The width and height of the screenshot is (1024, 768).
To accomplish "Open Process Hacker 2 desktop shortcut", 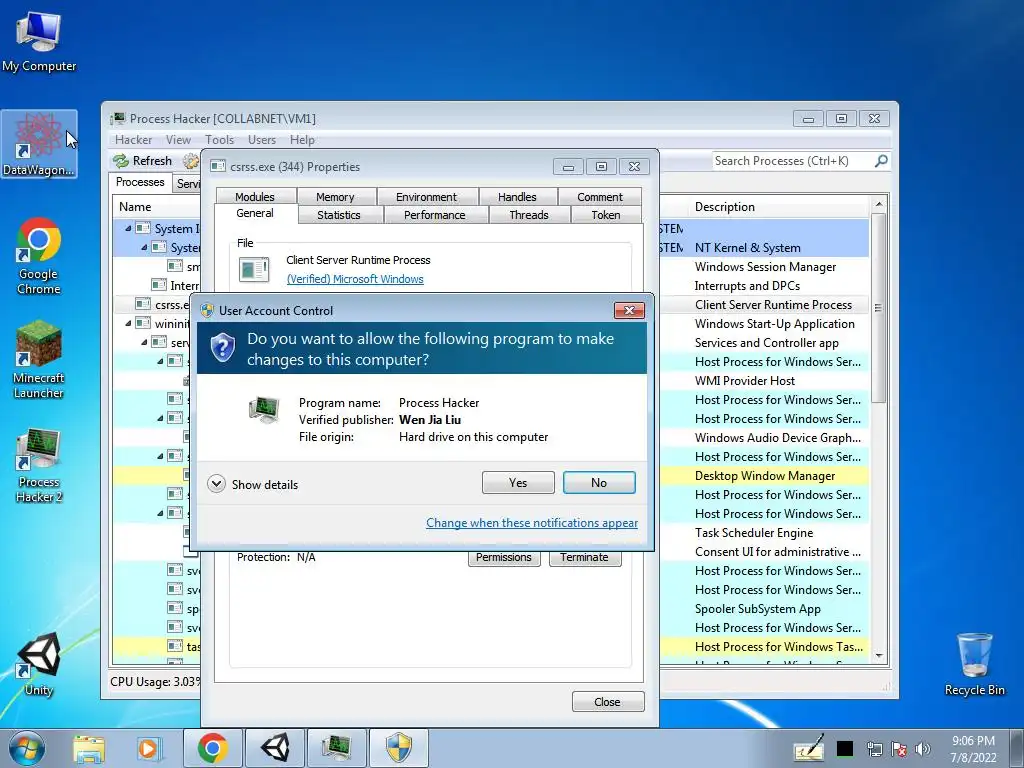I will pyautogui.click(x=39, y=466).
